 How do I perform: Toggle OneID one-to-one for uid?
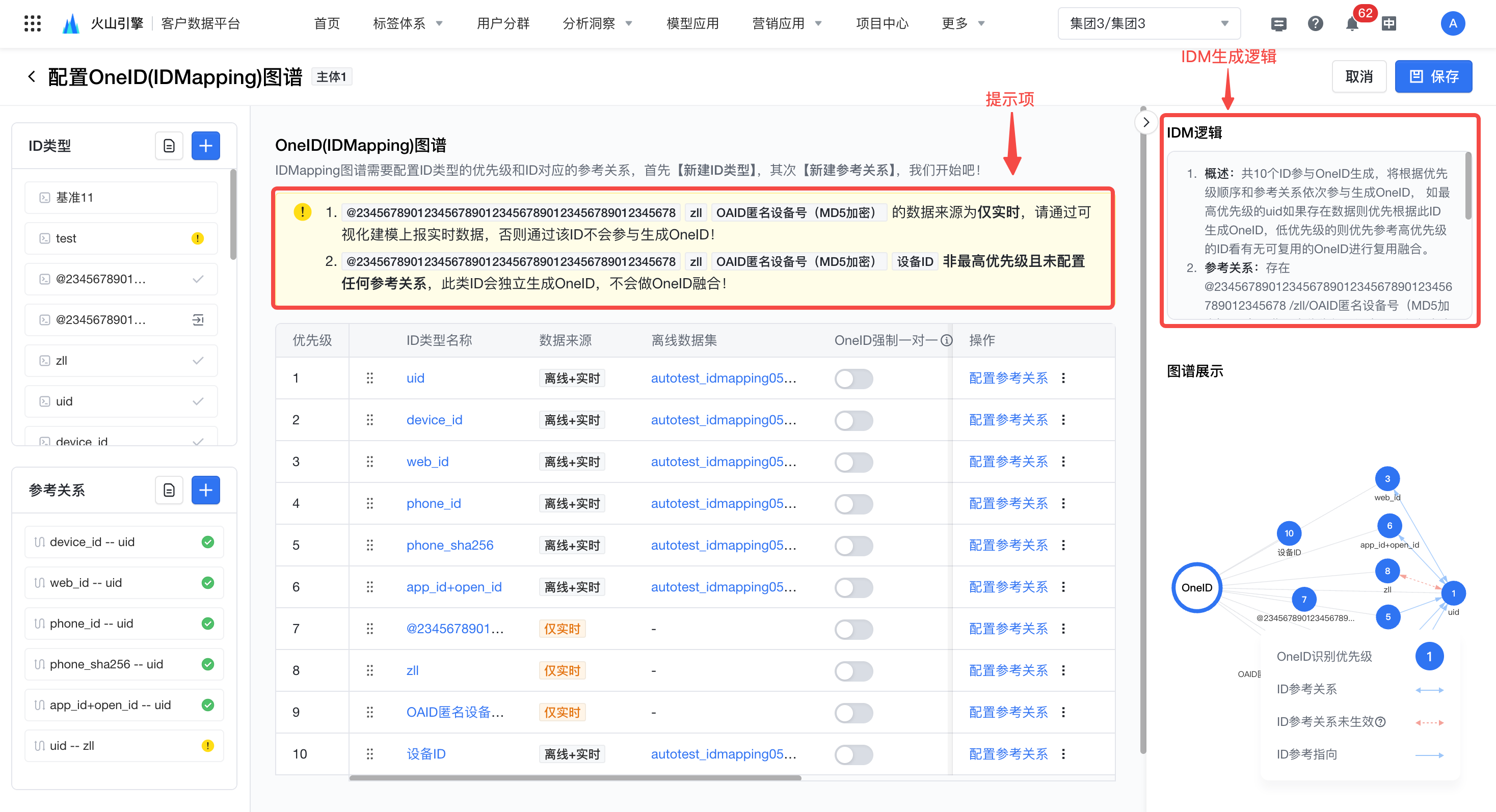[853, 378]
